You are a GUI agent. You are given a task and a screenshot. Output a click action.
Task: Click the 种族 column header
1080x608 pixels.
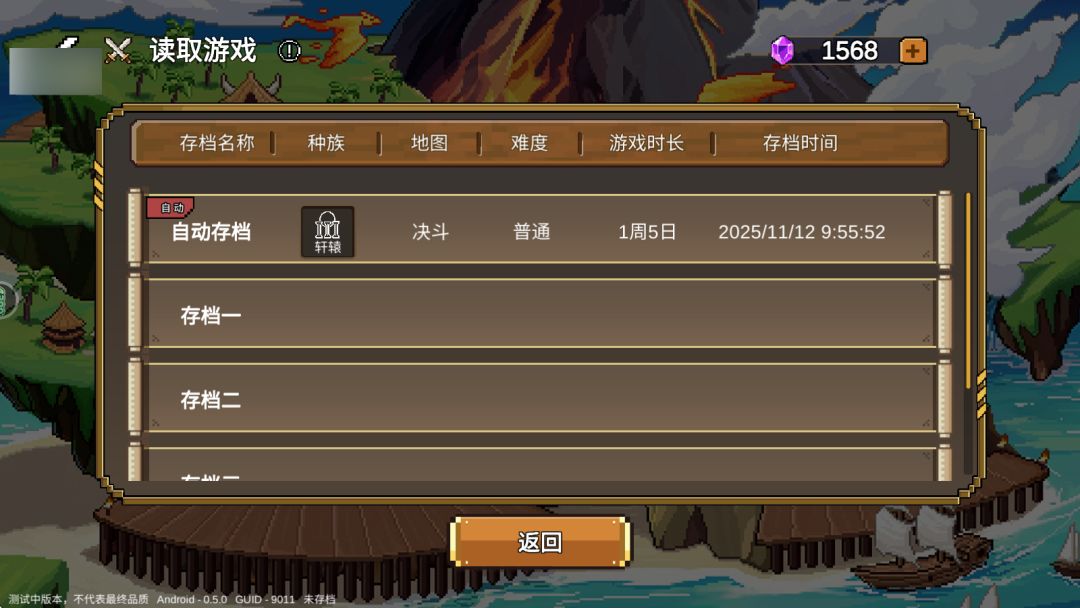point(326,143)
